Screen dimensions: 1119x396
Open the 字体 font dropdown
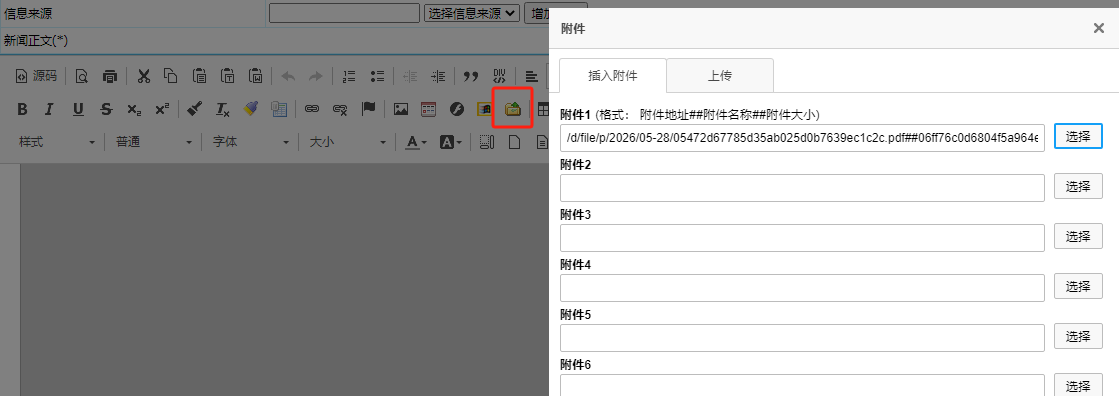click(250, 142)
